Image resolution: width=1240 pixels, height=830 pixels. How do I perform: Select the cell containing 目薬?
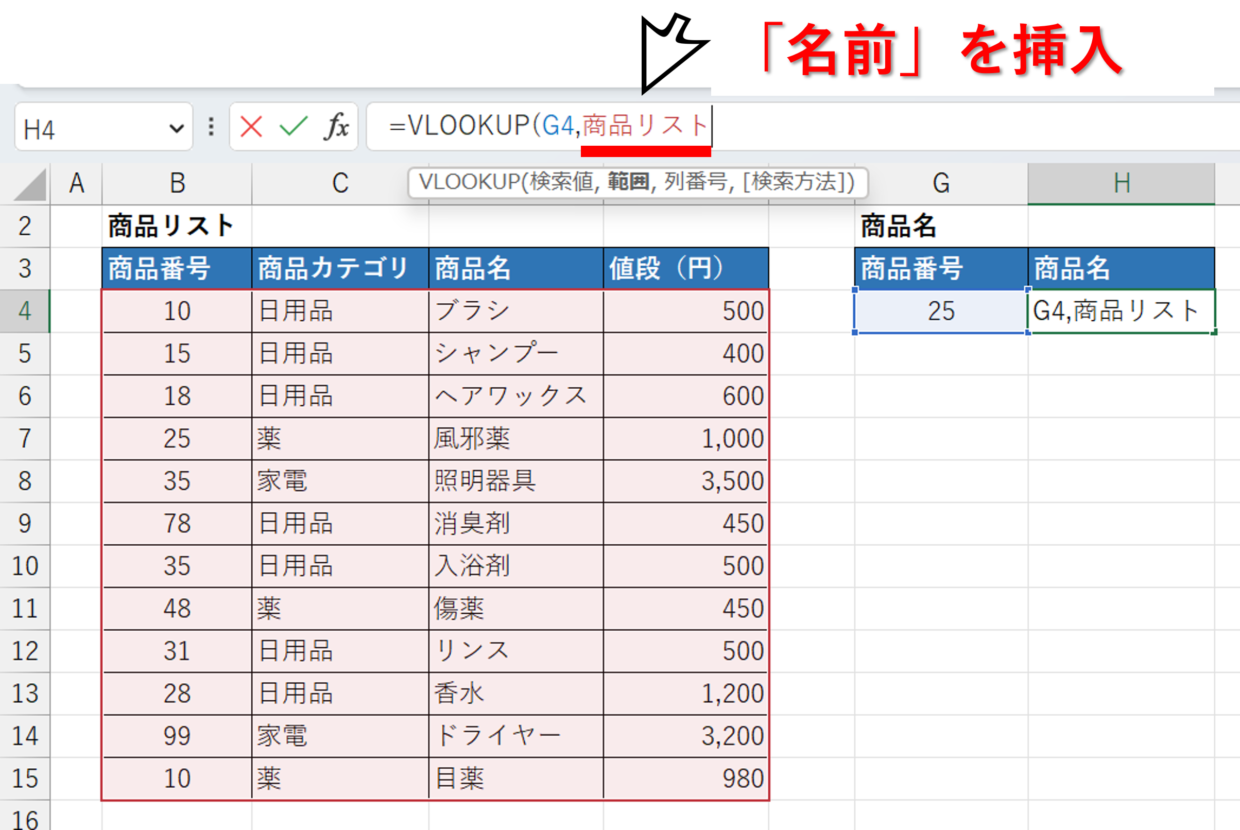[x=516, y=778]
